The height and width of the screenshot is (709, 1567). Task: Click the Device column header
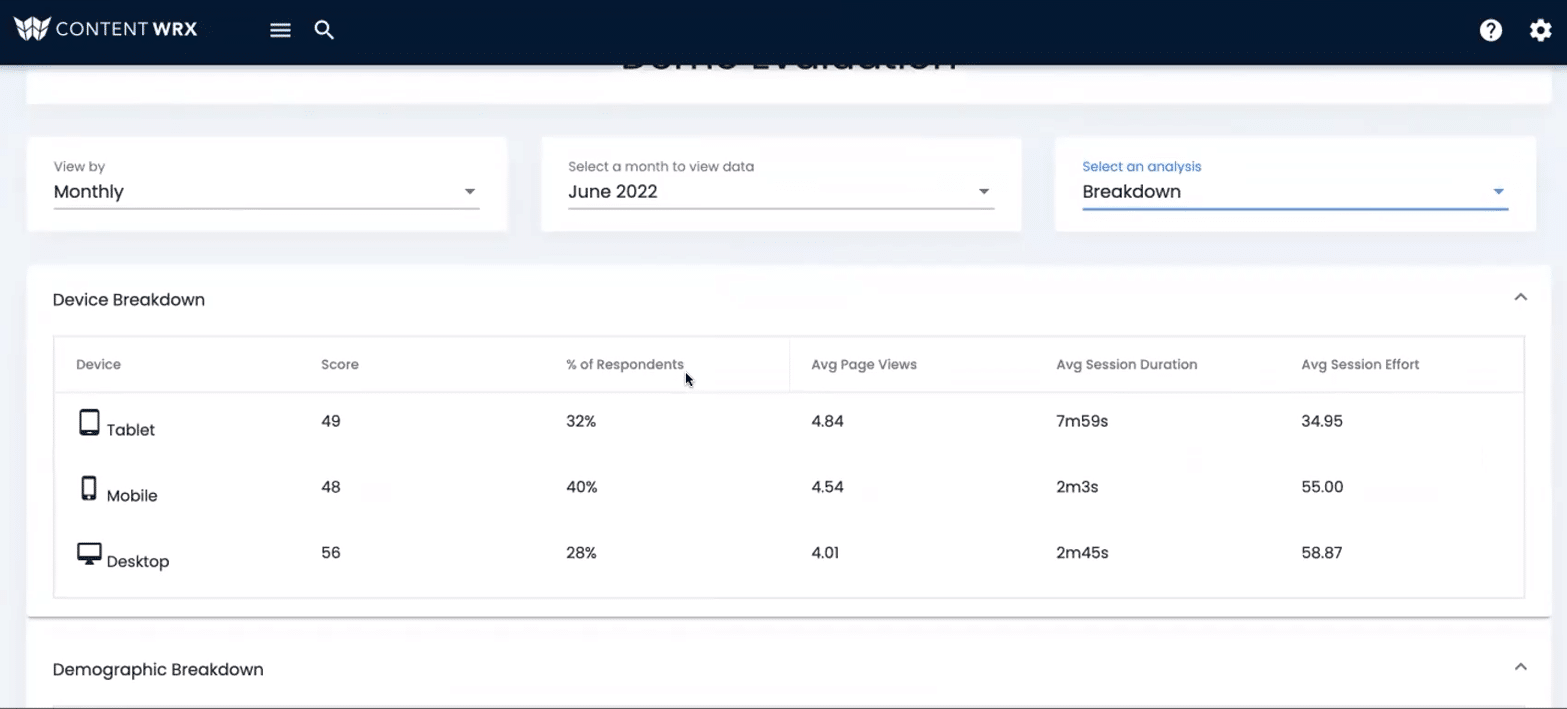coord(98,364)
